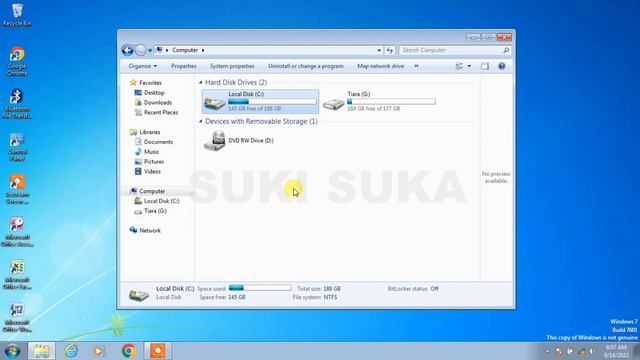The height and width of the screenshot is (360, 640).
Task: Open the Recycle Bin desktop icon
Action: pyautogui.click(x=17, y=15)
